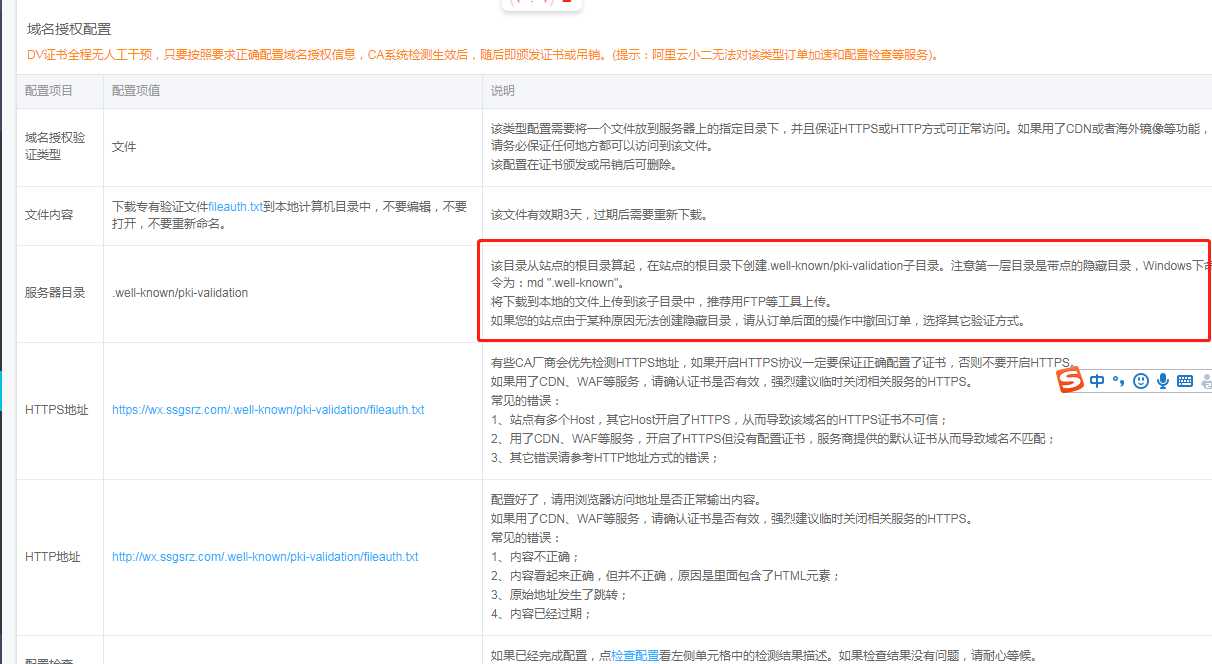Viewport: 1212px width, 664px height.
Task: Click the text 该文件有效期3天，过期后需要重新下载
Action: coord(599,215)
